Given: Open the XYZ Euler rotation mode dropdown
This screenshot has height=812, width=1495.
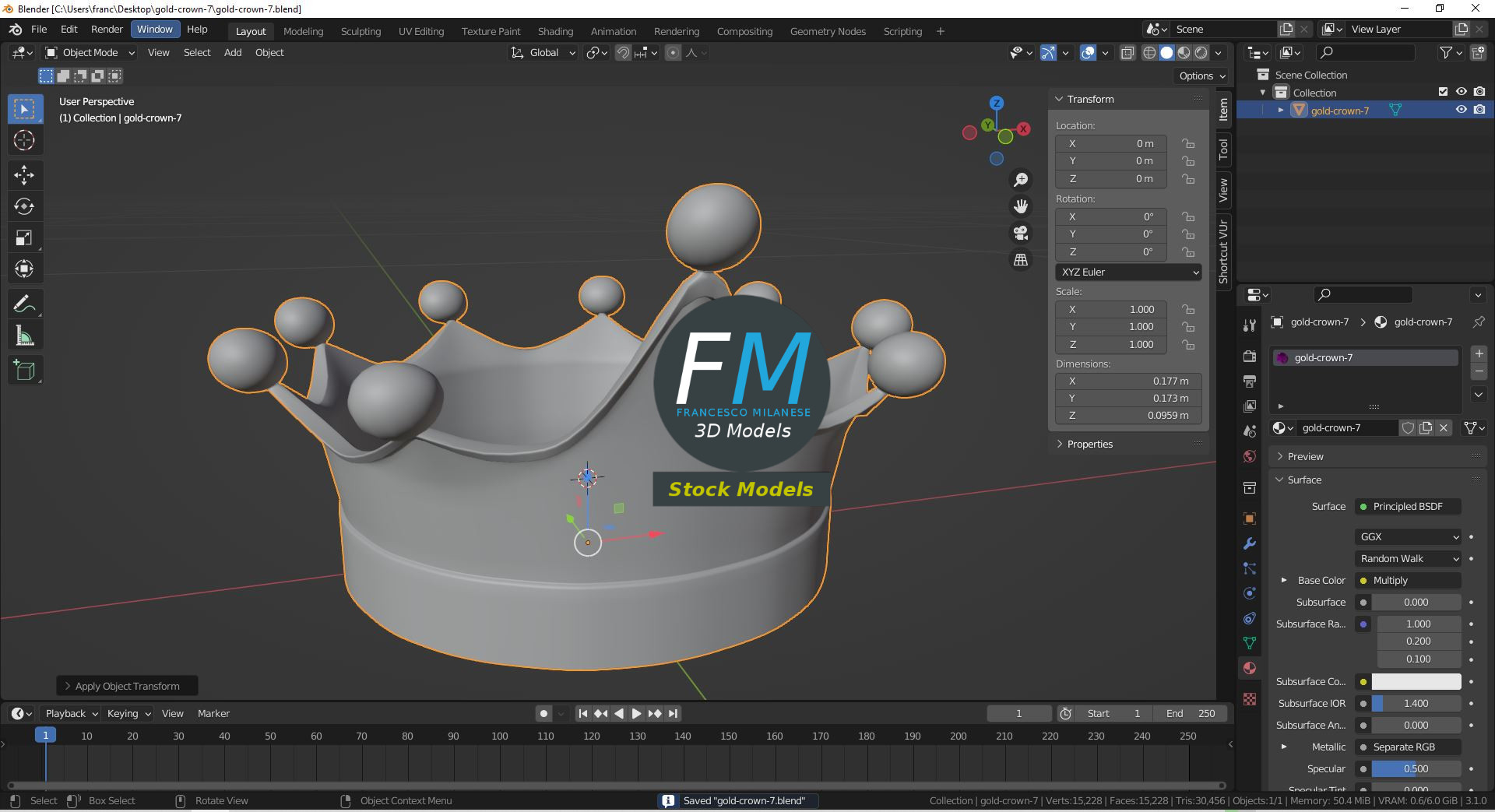Looking at the screenshot, I should click(x=1128, y=272).
